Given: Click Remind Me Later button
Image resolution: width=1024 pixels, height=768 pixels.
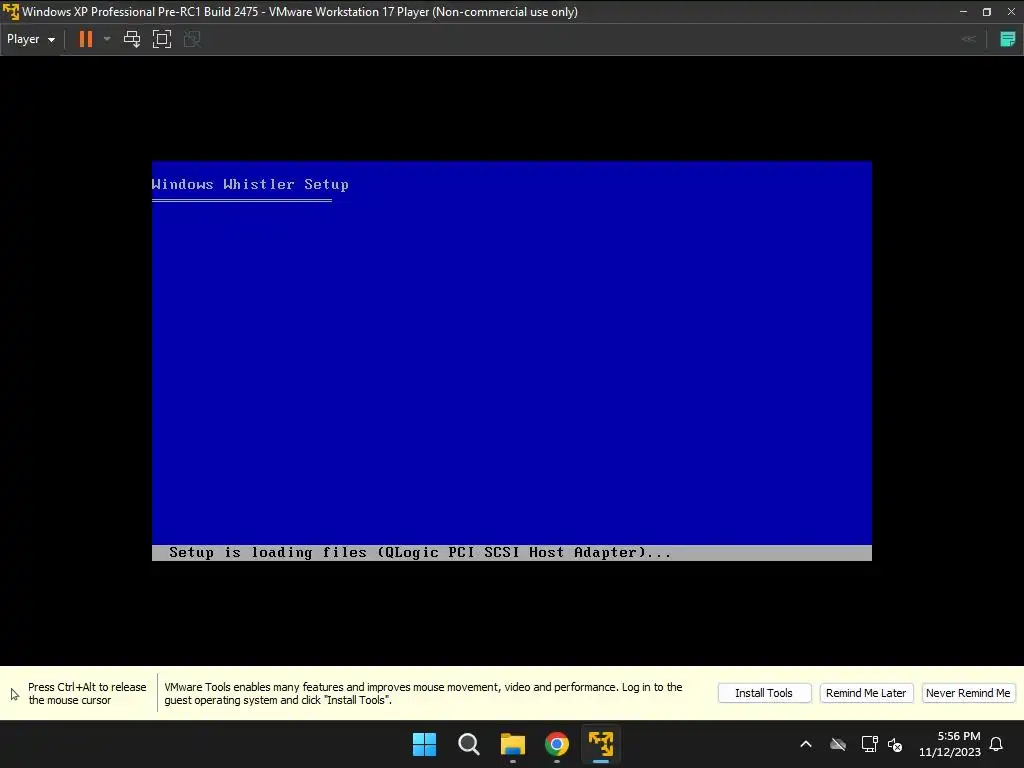Looking at the screenshot, I should pos(866,693).
